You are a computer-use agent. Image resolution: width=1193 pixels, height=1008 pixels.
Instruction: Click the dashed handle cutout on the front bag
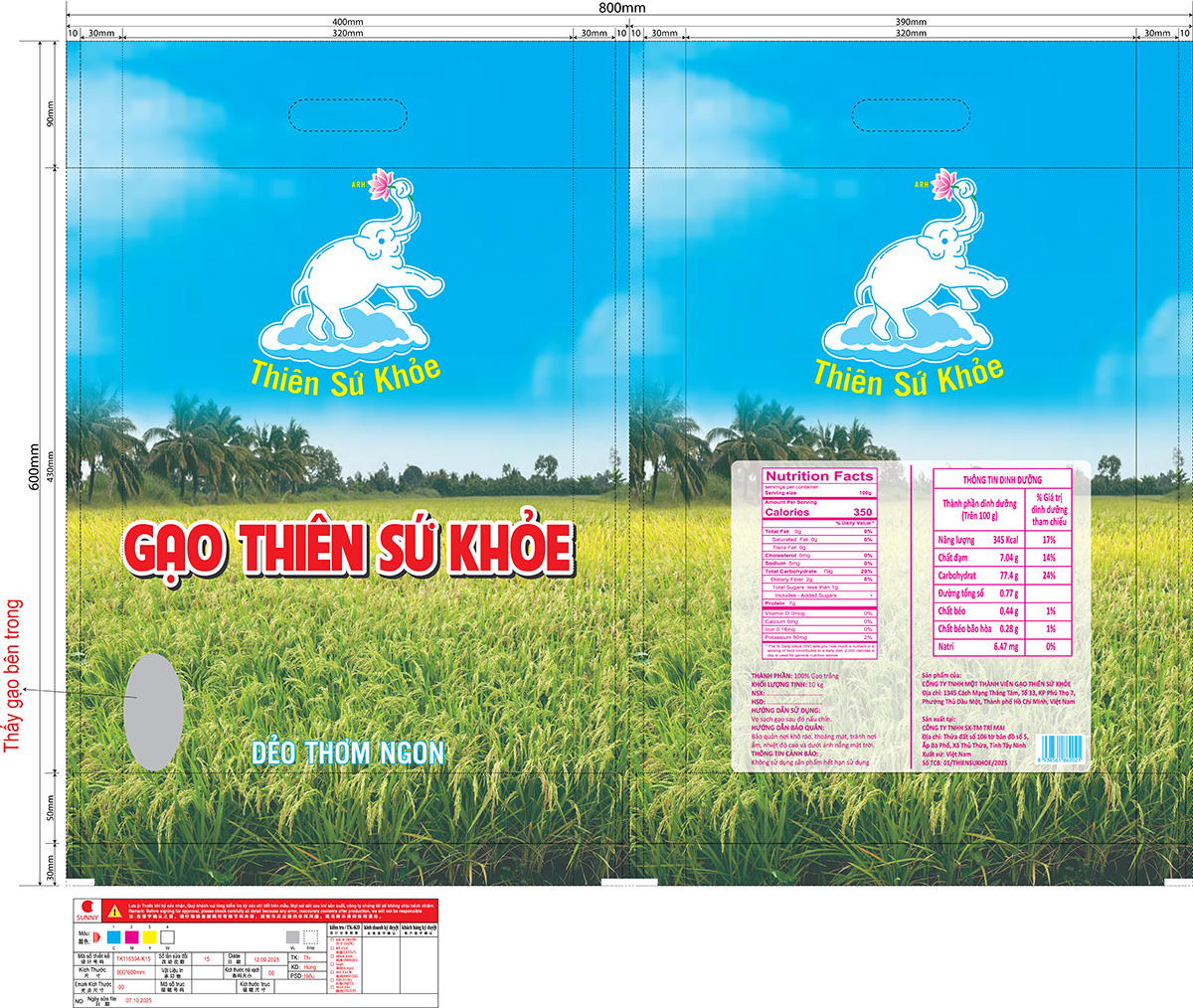pos(348,116)
